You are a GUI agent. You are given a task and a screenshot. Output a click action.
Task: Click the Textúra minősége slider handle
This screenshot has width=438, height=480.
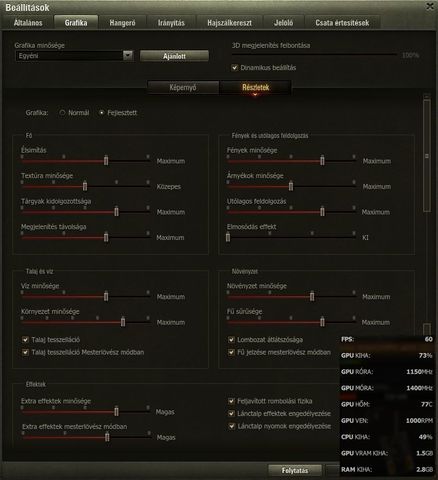pos(85,186)
